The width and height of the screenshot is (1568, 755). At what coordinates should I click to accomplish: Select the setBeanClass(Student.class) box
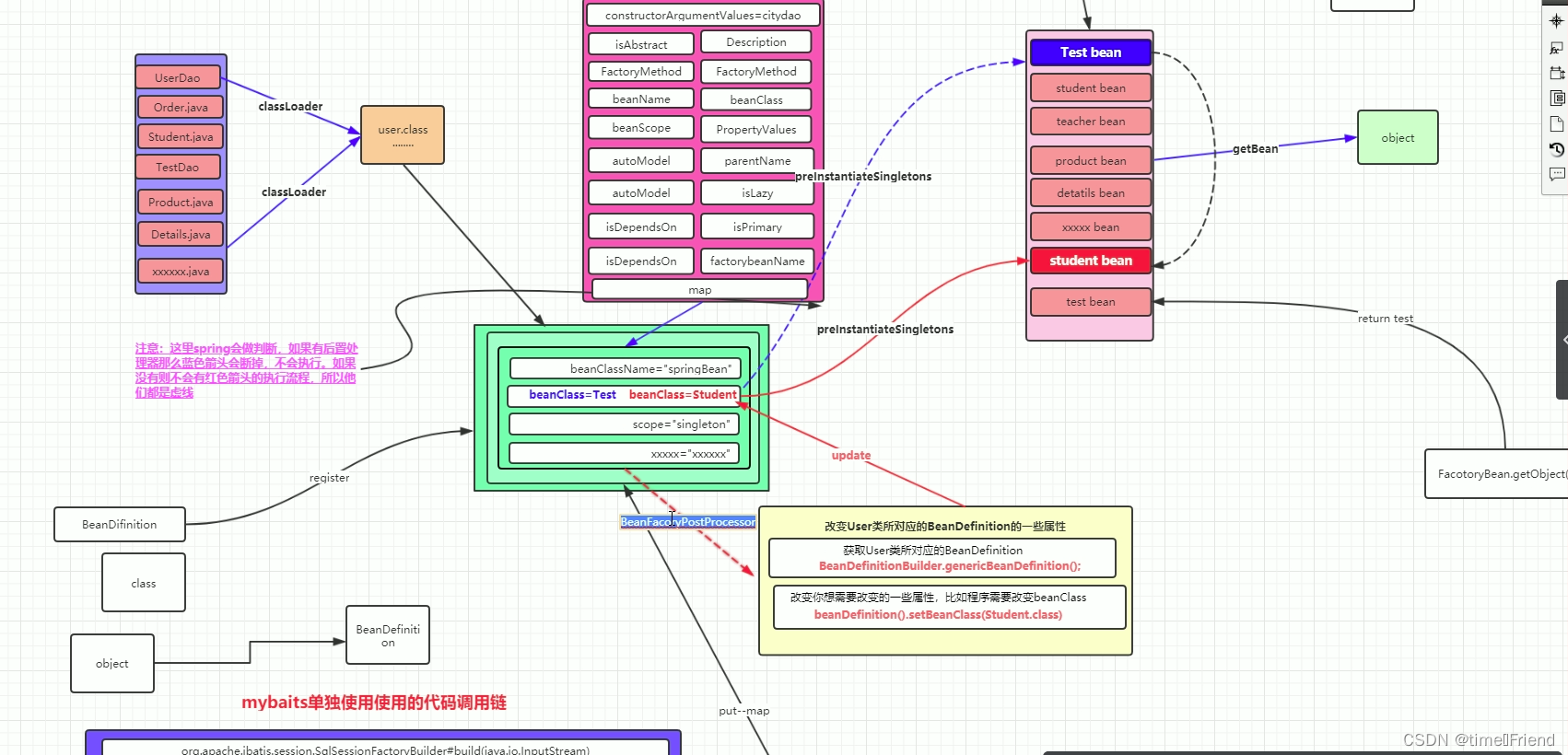point(950,607)
